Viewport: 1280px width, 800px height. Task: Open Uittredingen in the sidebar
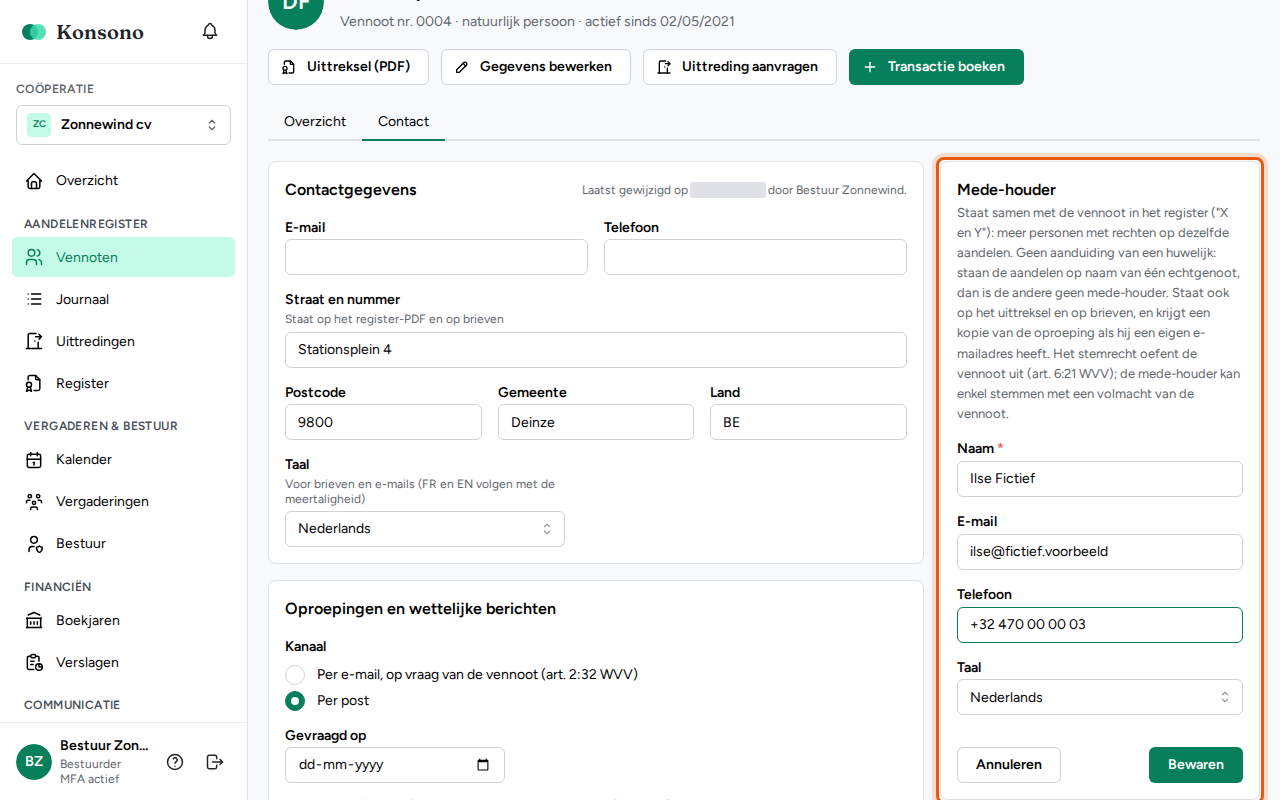tap(123, 341)
